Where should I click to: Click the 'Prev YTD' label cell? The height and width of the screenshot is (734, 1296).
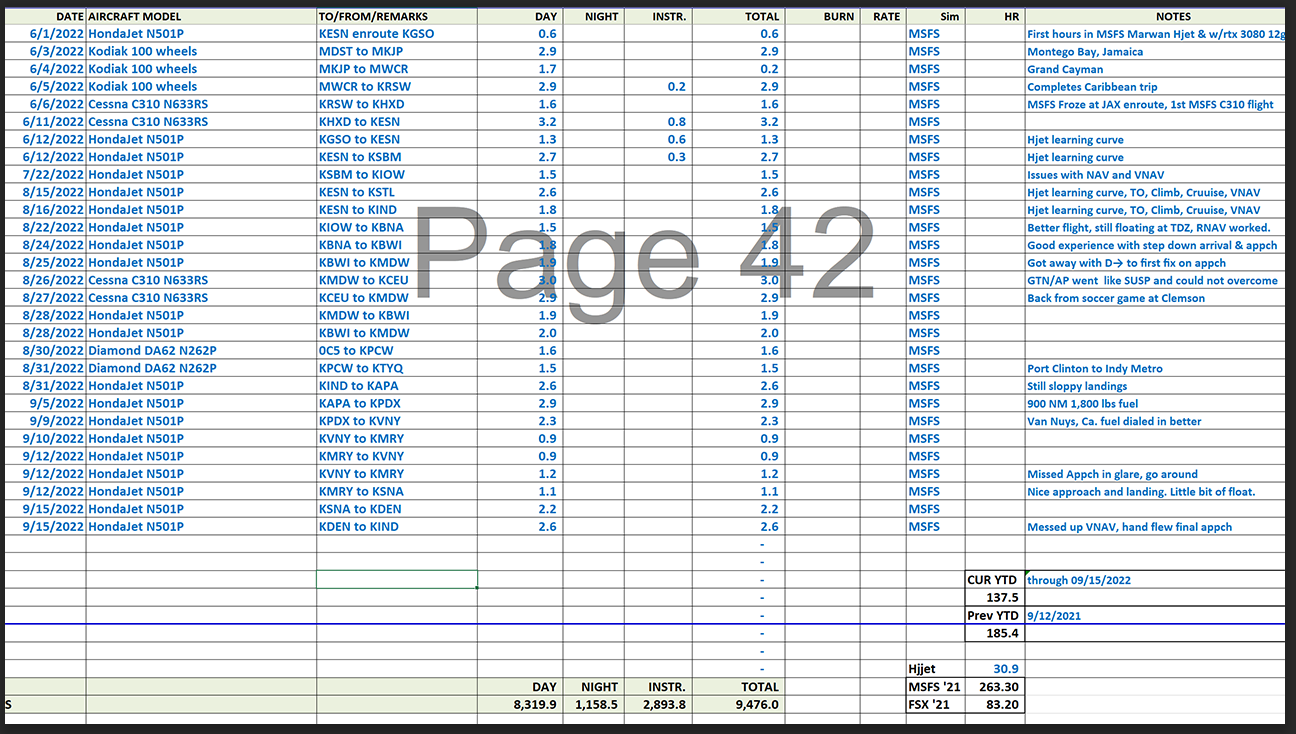pos(995,615)
